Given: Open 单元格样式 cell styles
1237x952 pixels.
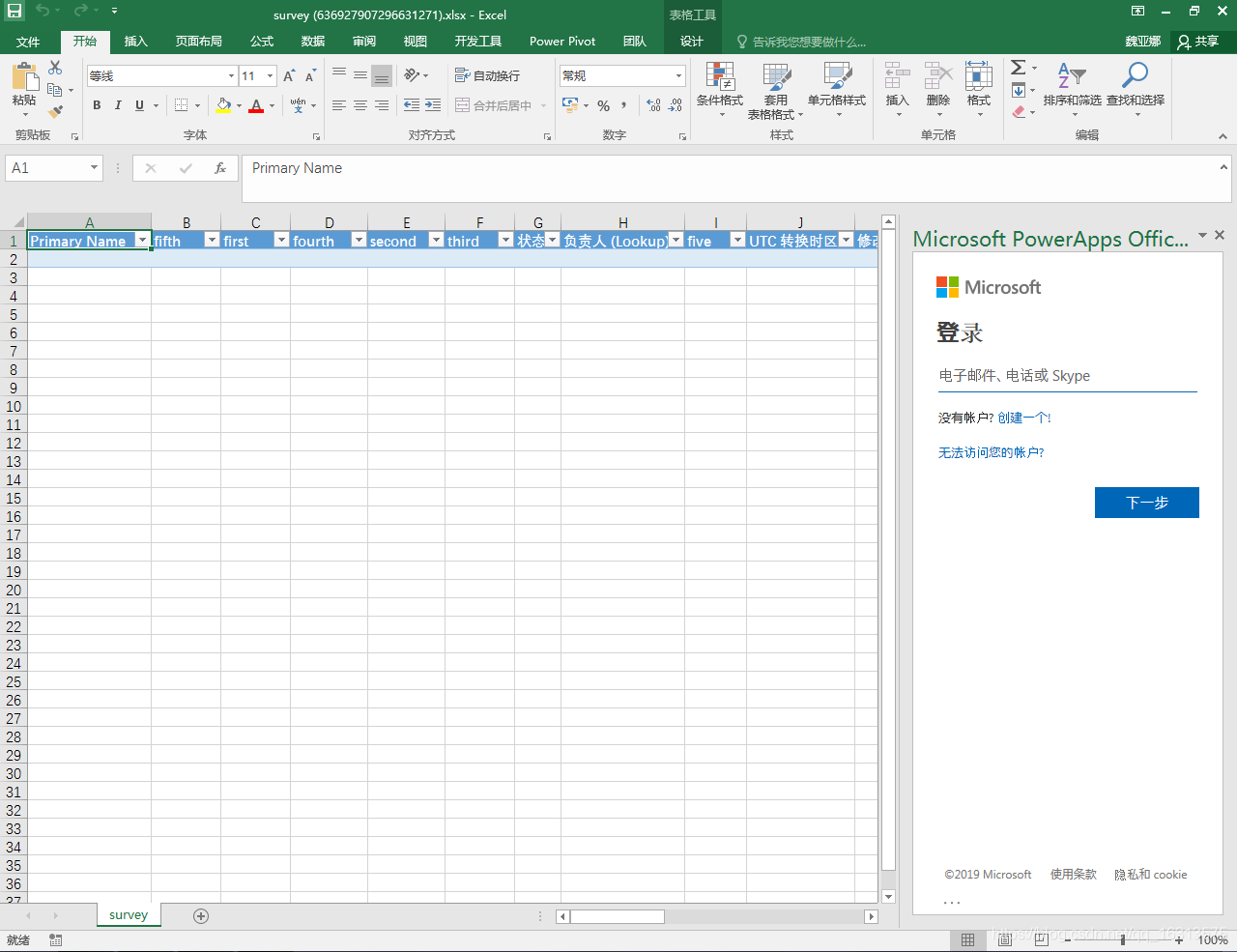Looking at the screenshot, I should 837,90.
